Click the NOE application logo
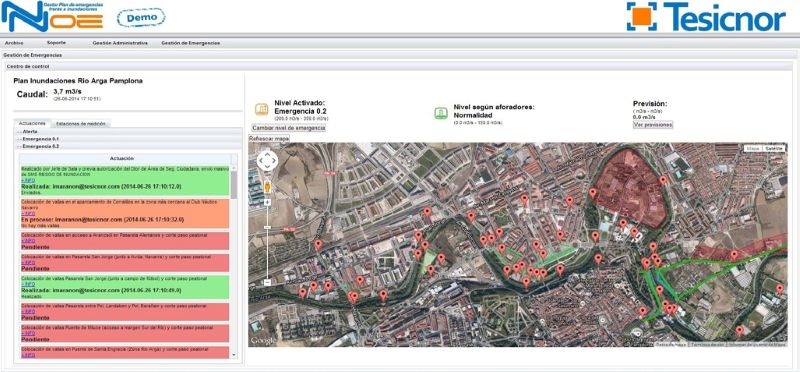This screenshot has height=372, width=800. (x=53, y=16)
